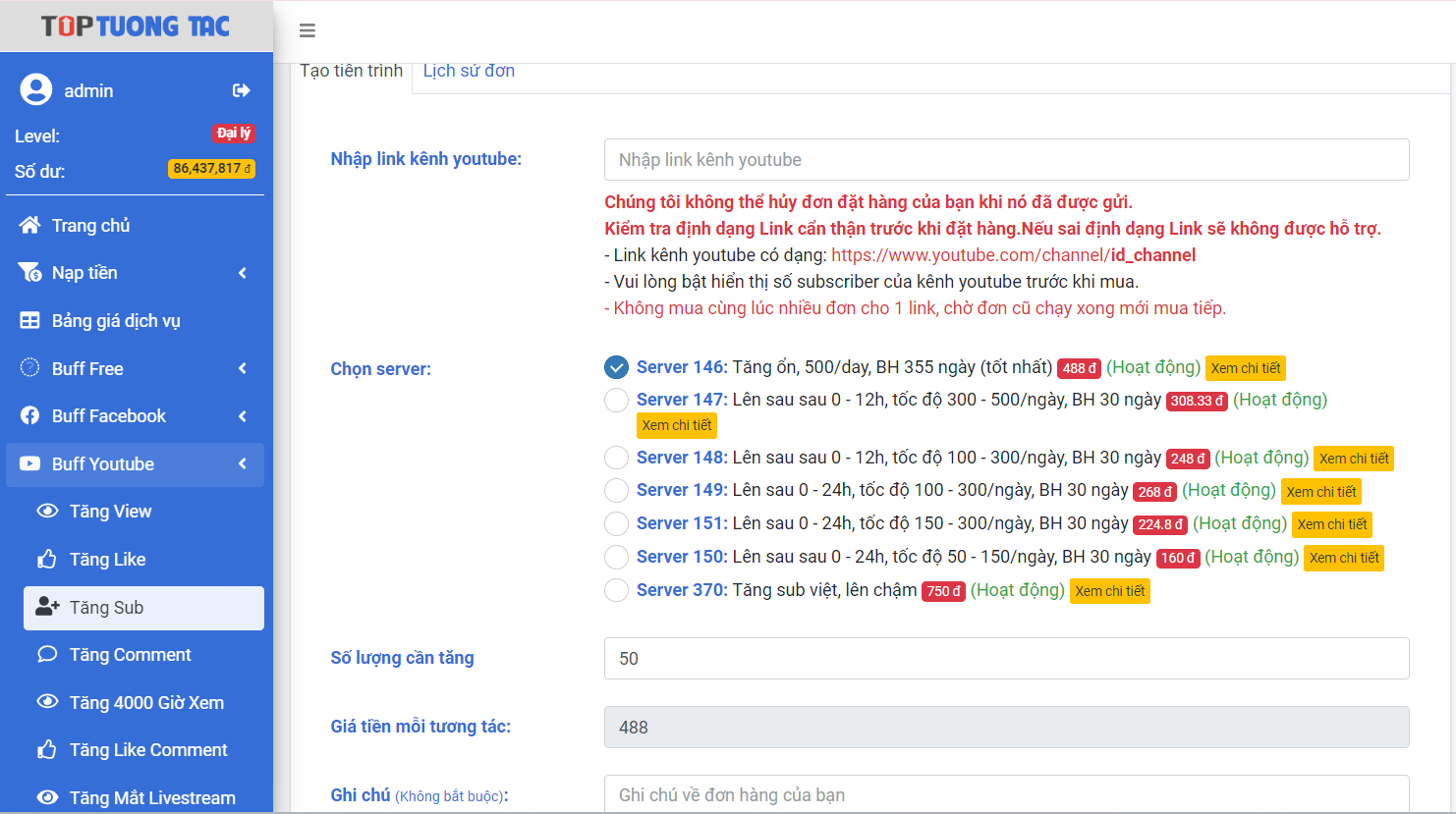The height and width of the screenshot is (814, 1456).
Task: Focus the Nhập link kênh youtube field
Action: coord(1006,160)
